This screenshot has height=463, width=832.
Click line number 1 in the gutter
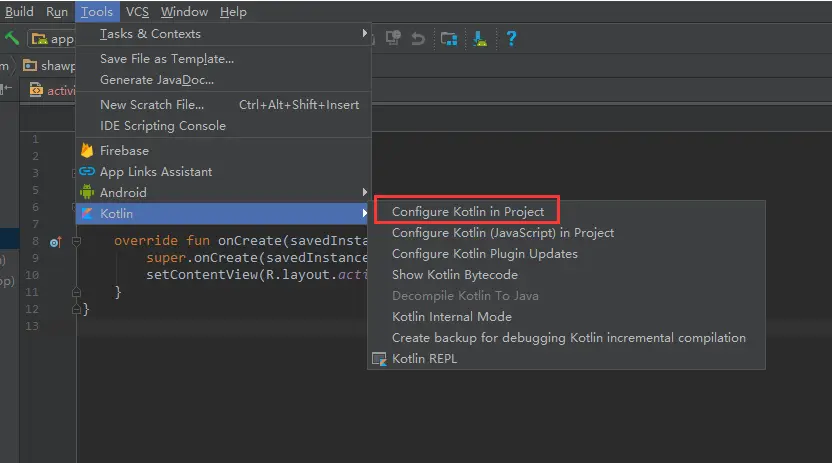(x=36, y=139)
